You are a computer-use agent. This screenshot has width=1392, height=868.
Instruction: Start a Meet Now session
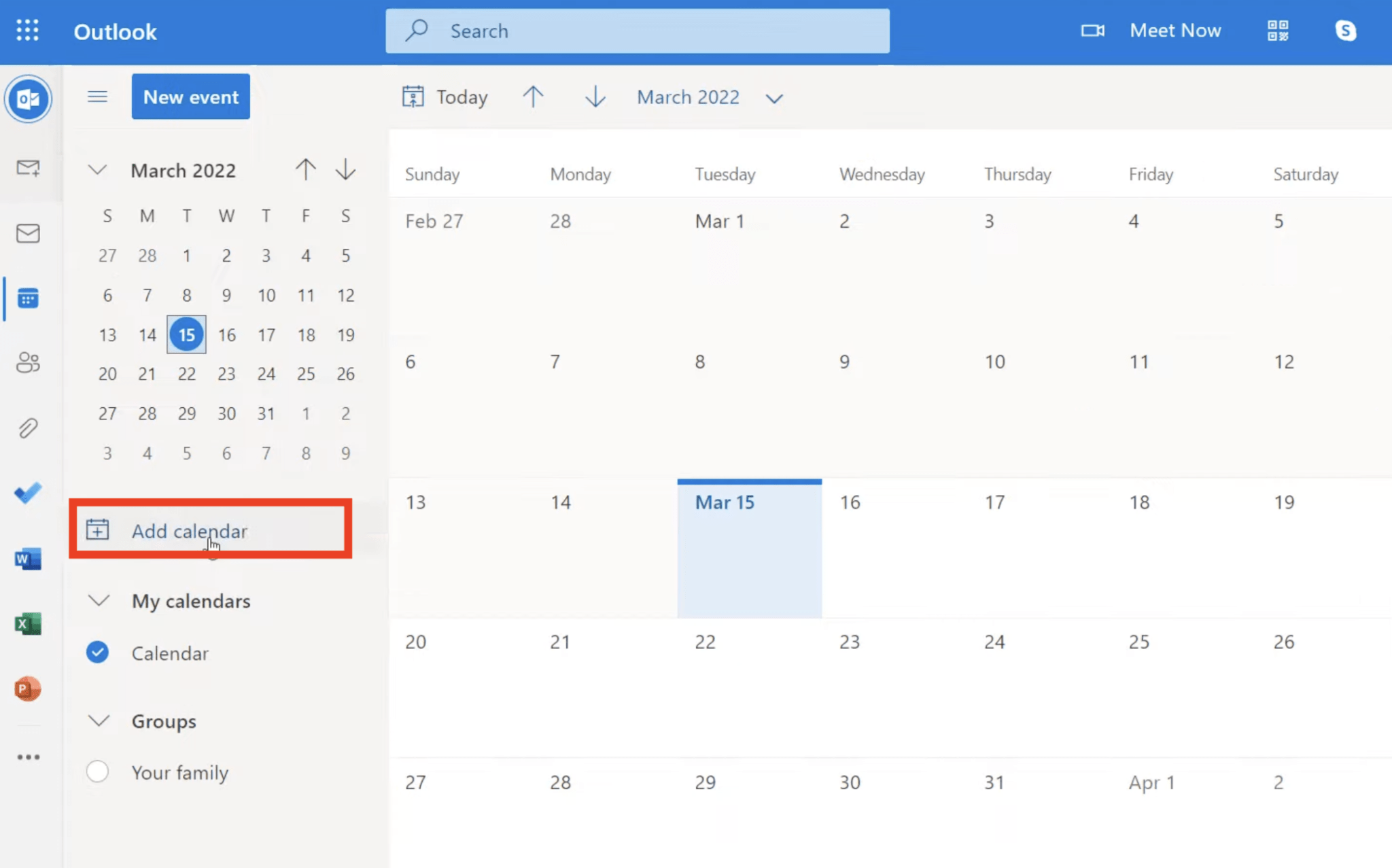coord(1175,31)
